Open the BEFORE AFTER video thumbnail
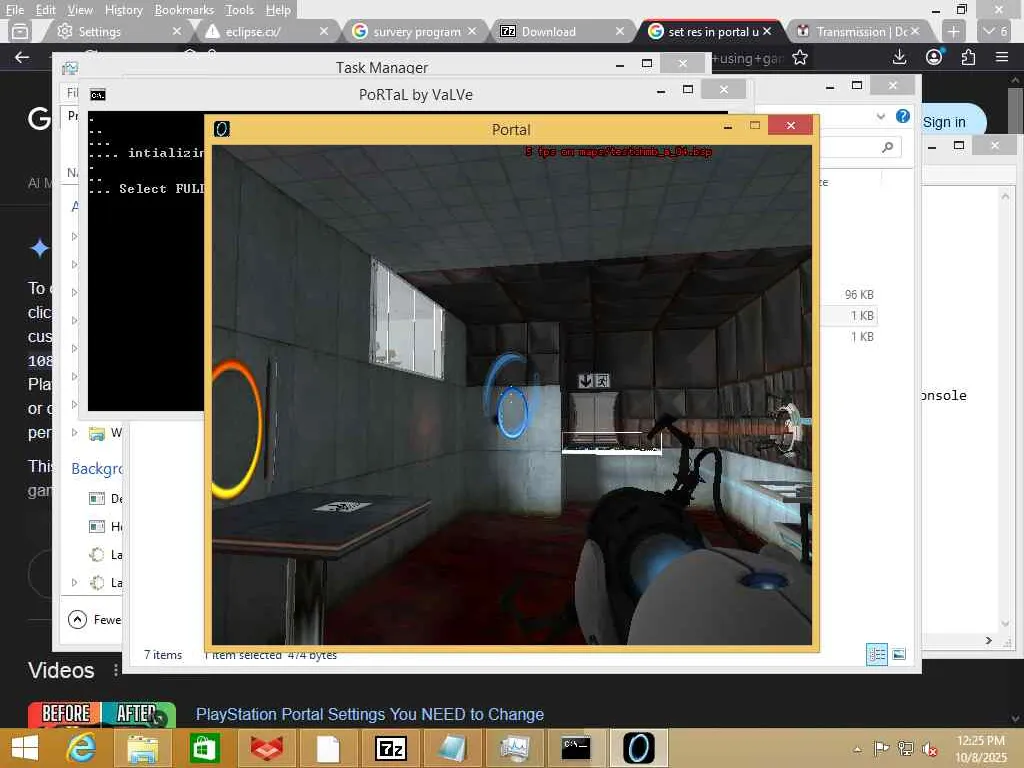 coord(101,714)
